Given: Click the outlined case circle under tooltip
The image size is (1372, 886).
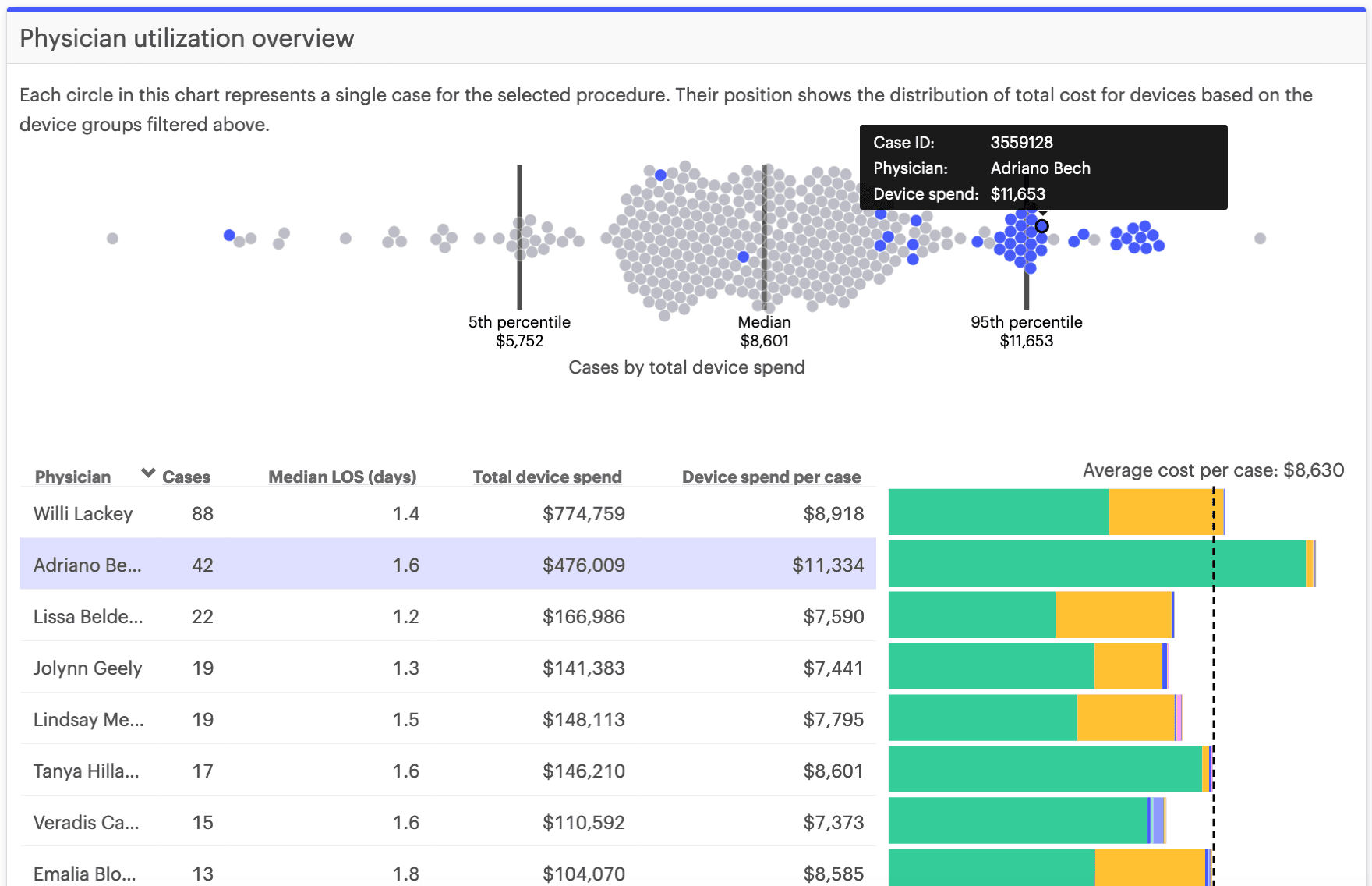Looking at the screenshot, I should coord(1041,226).
